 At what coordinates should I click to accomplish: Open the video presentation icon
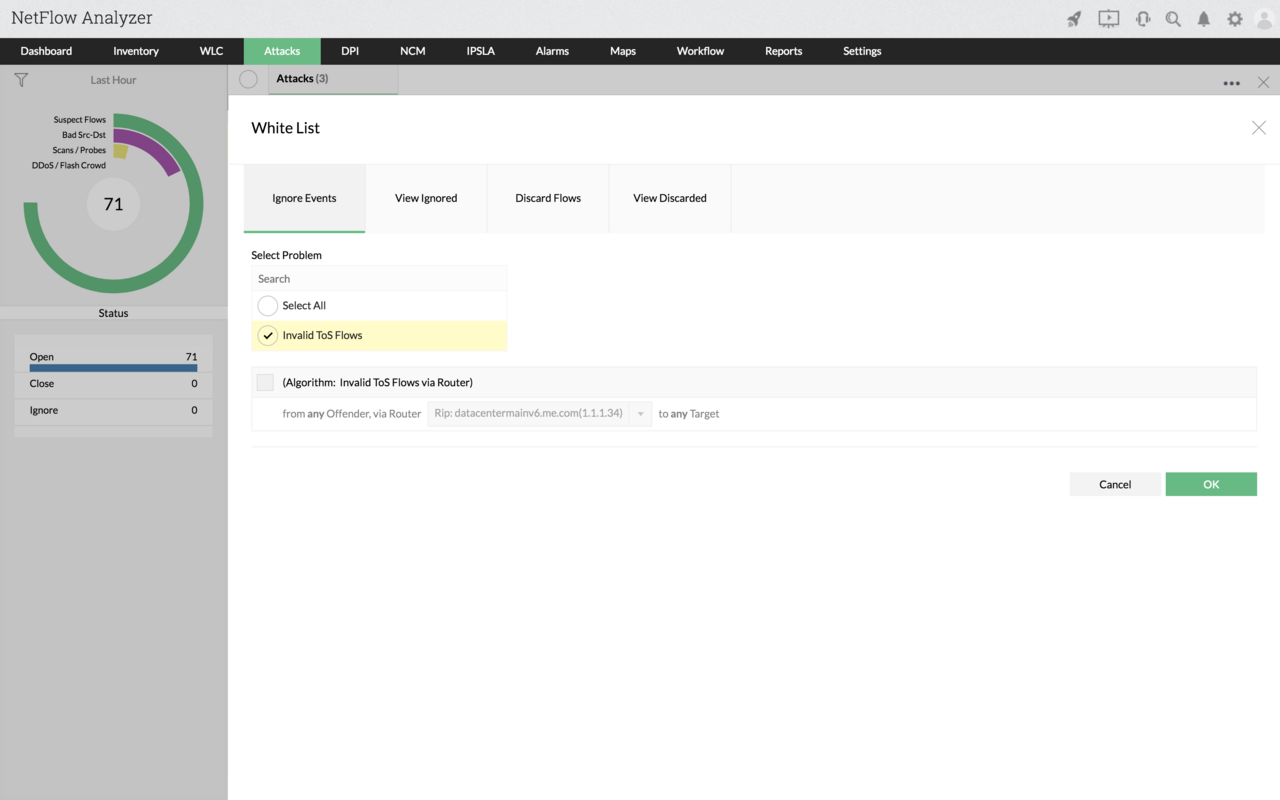1108,19
